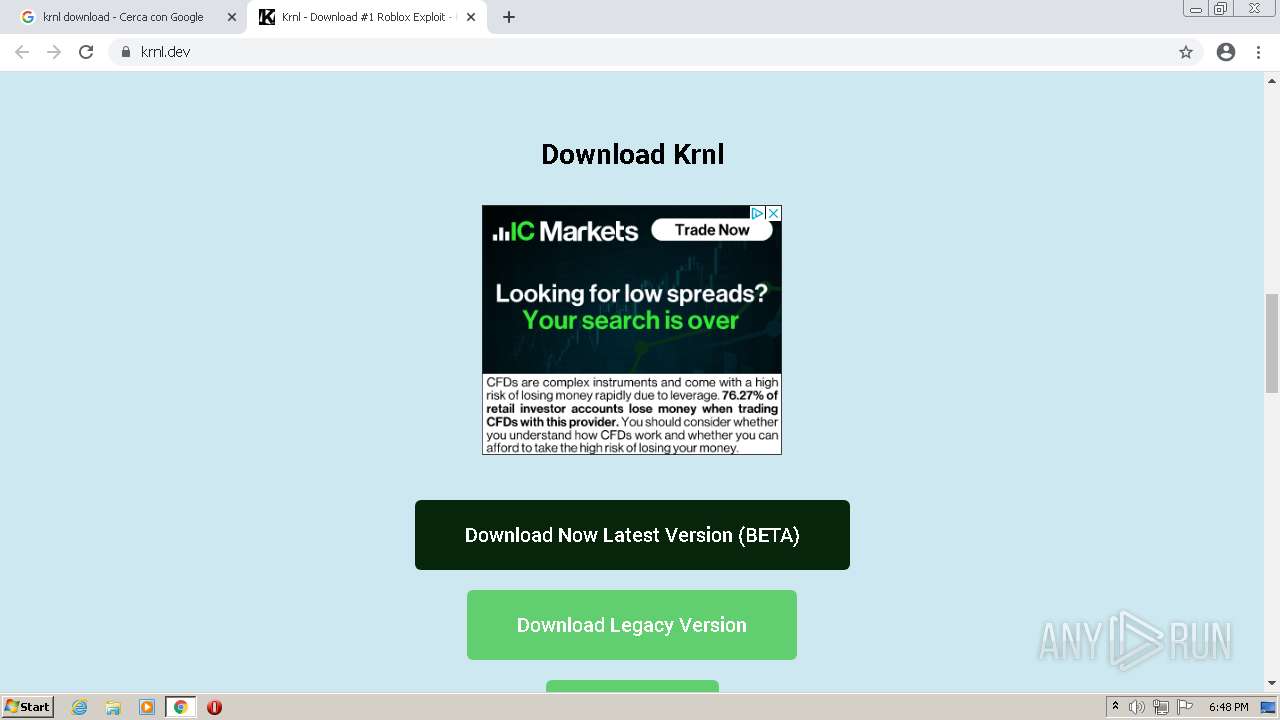The height and width of the screenshot is (720, 1280).
Task: Click the show desktop button in tray
Action: [1269, 707]
